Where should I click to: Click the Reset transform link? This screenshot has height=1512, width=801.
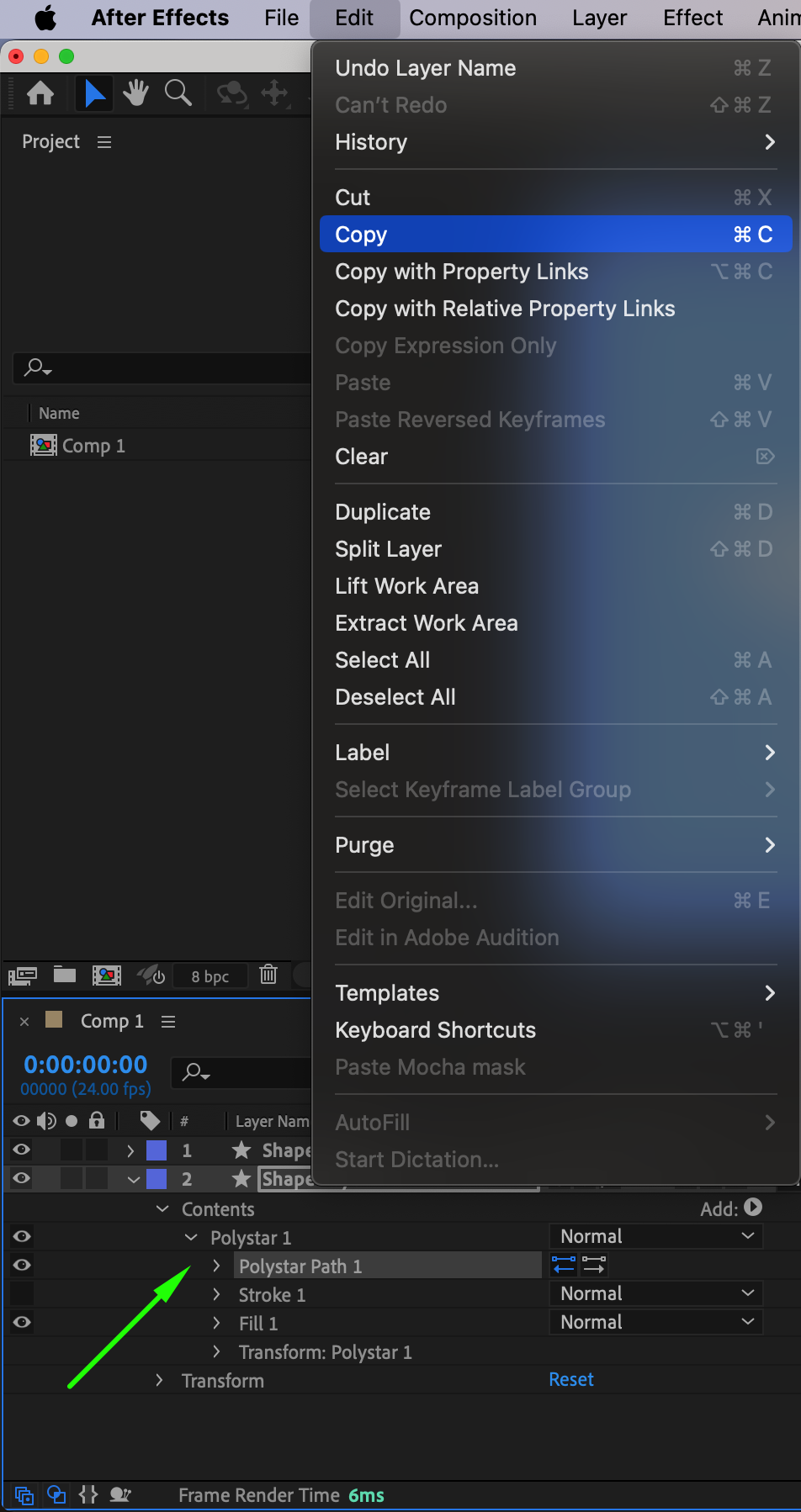click(571, 1379)
